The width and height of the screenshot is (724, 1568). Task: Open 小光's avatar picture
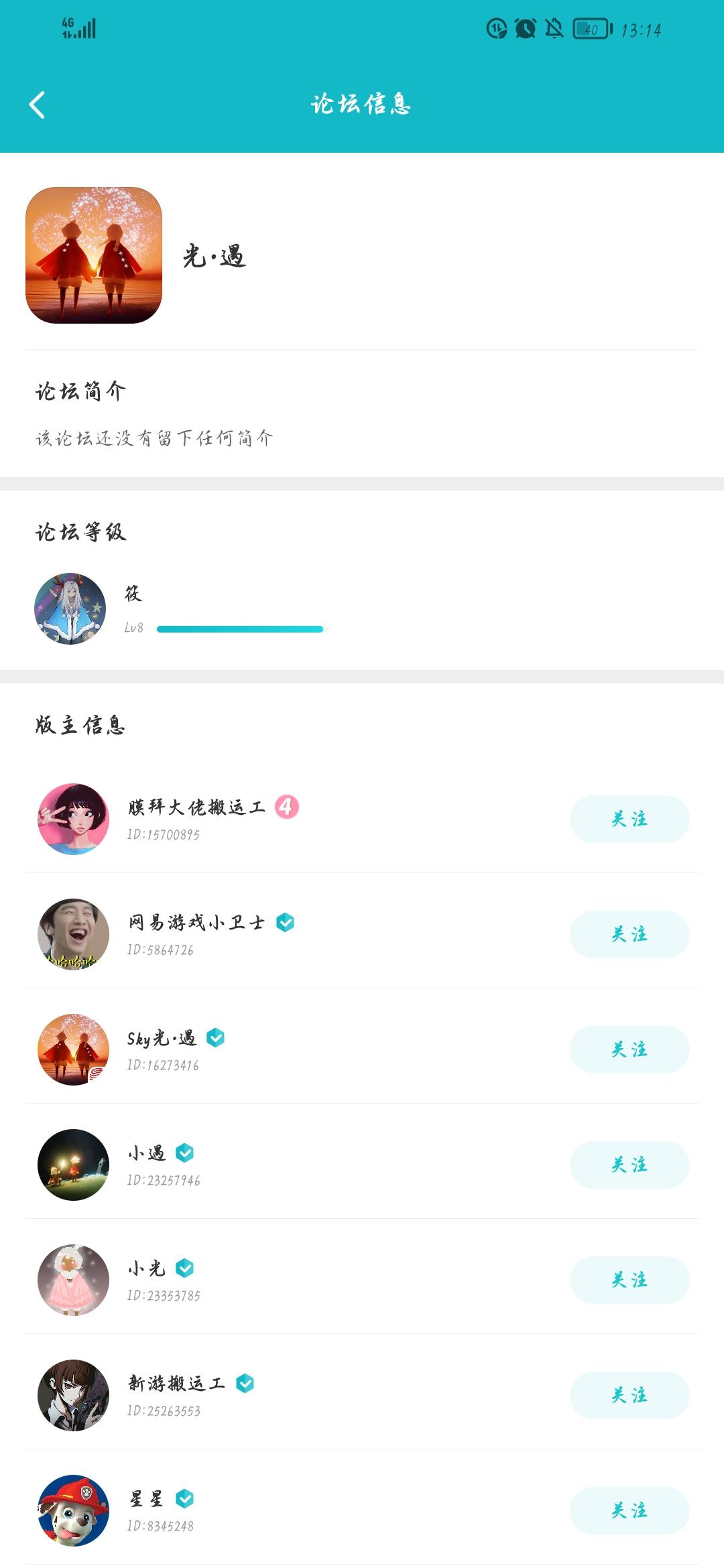pyautogui.click(x=74, y=1280)
